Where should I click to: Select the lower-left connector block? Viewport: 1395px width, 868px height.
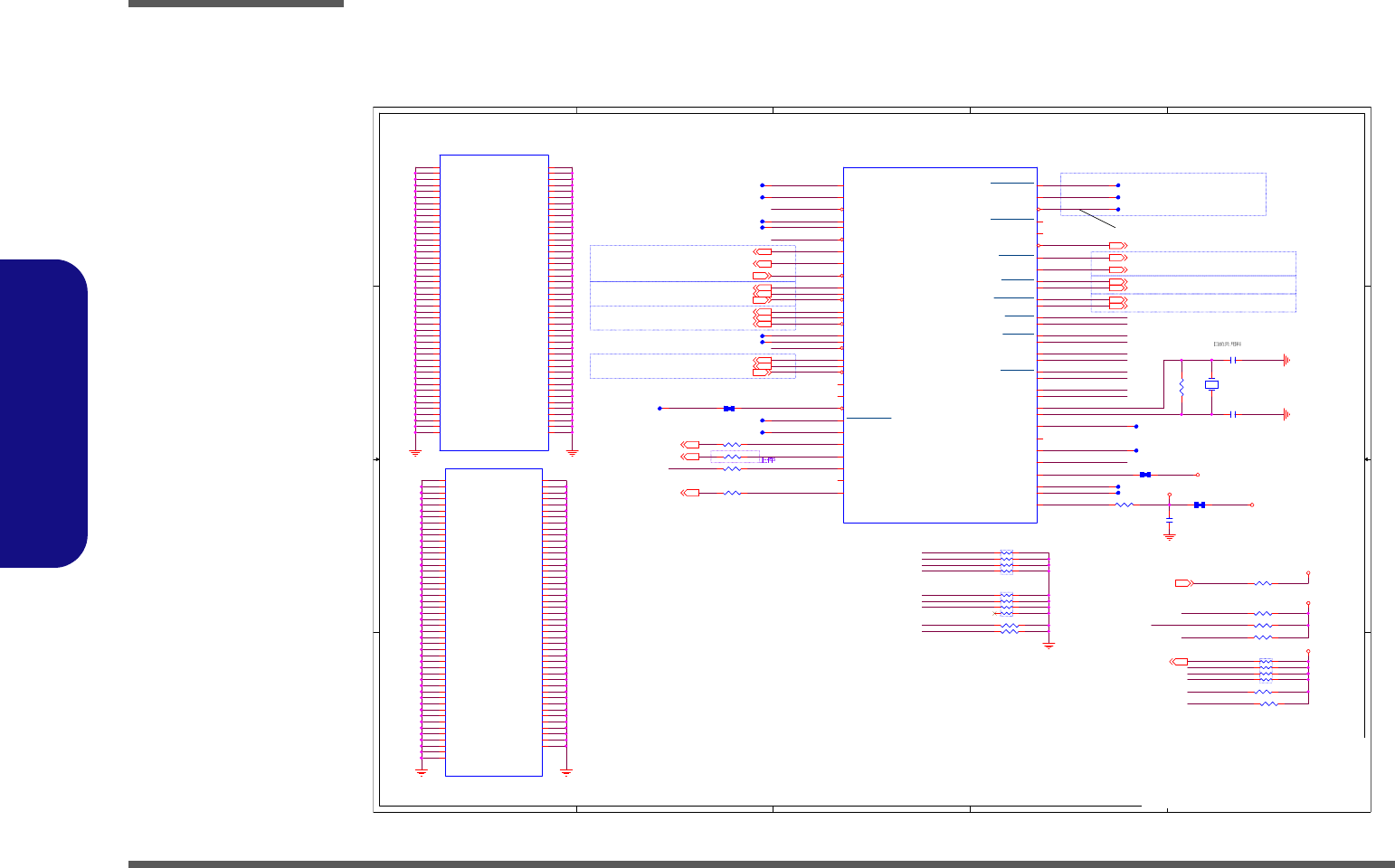494,622
